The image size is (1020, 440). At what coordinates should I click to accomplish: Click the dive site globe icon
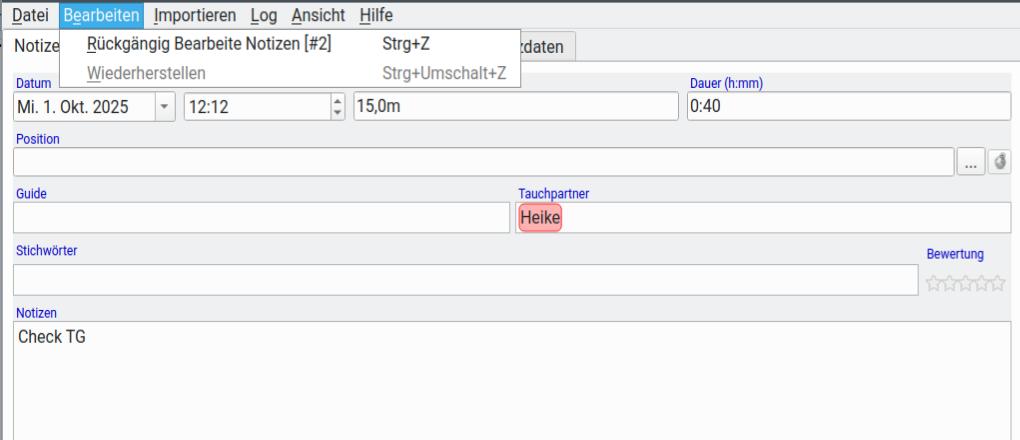(998, 162)
